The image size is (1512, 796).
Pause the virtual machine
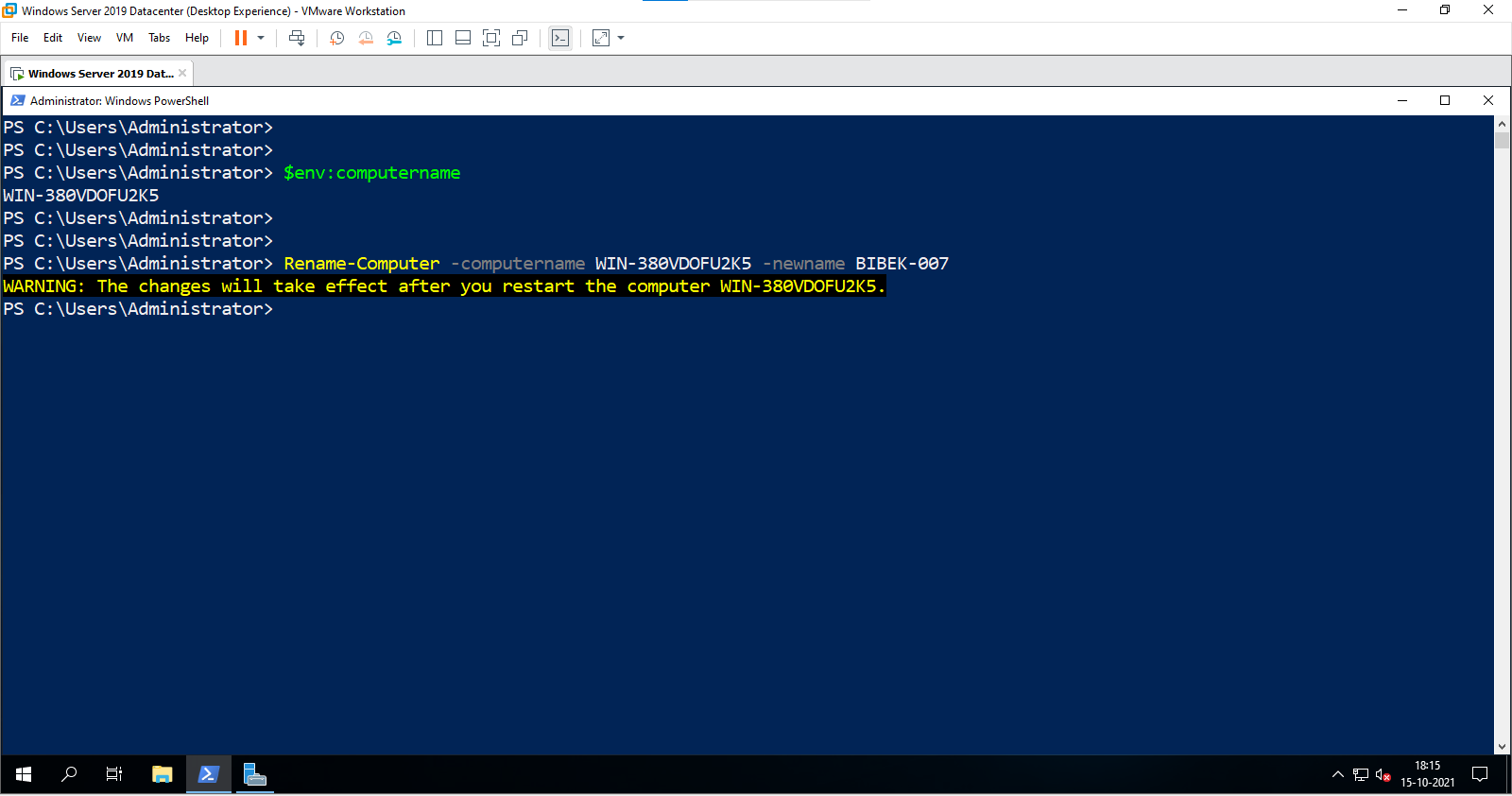[x=241, y=38]
